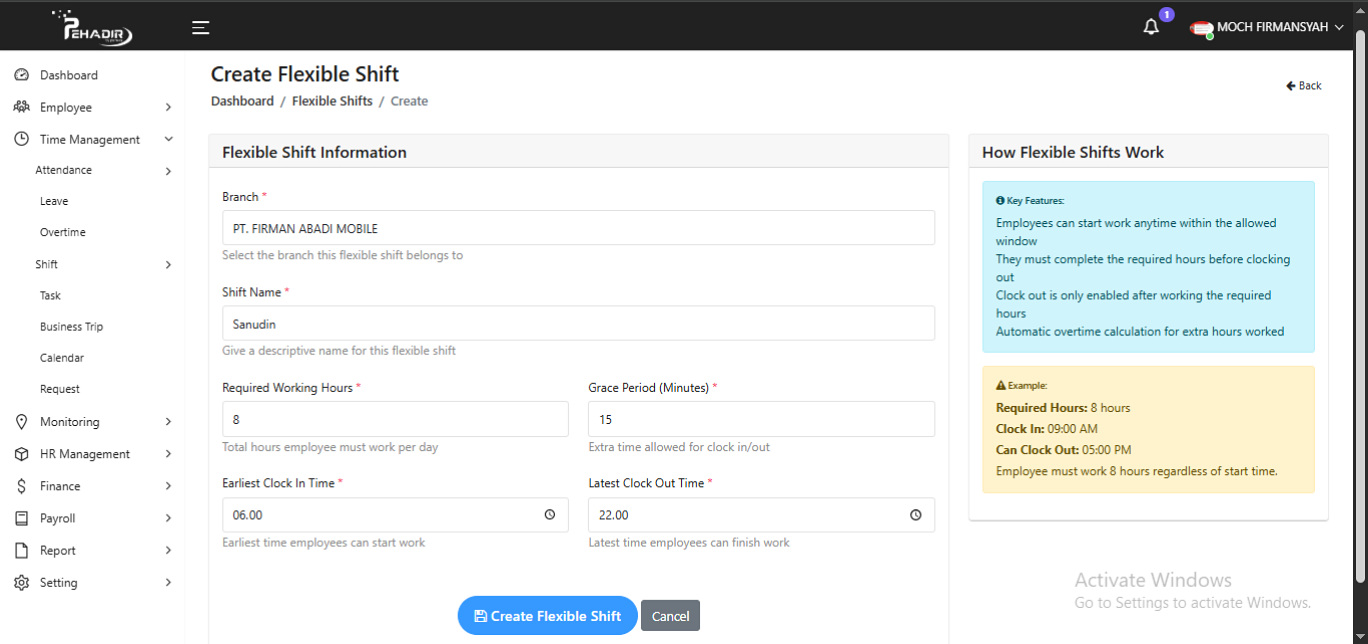Viewport: 1368px width, 644px height.
Task: Open the MOCH FIRMANSYAH account dropdown
Action: tap(1267, 27)
